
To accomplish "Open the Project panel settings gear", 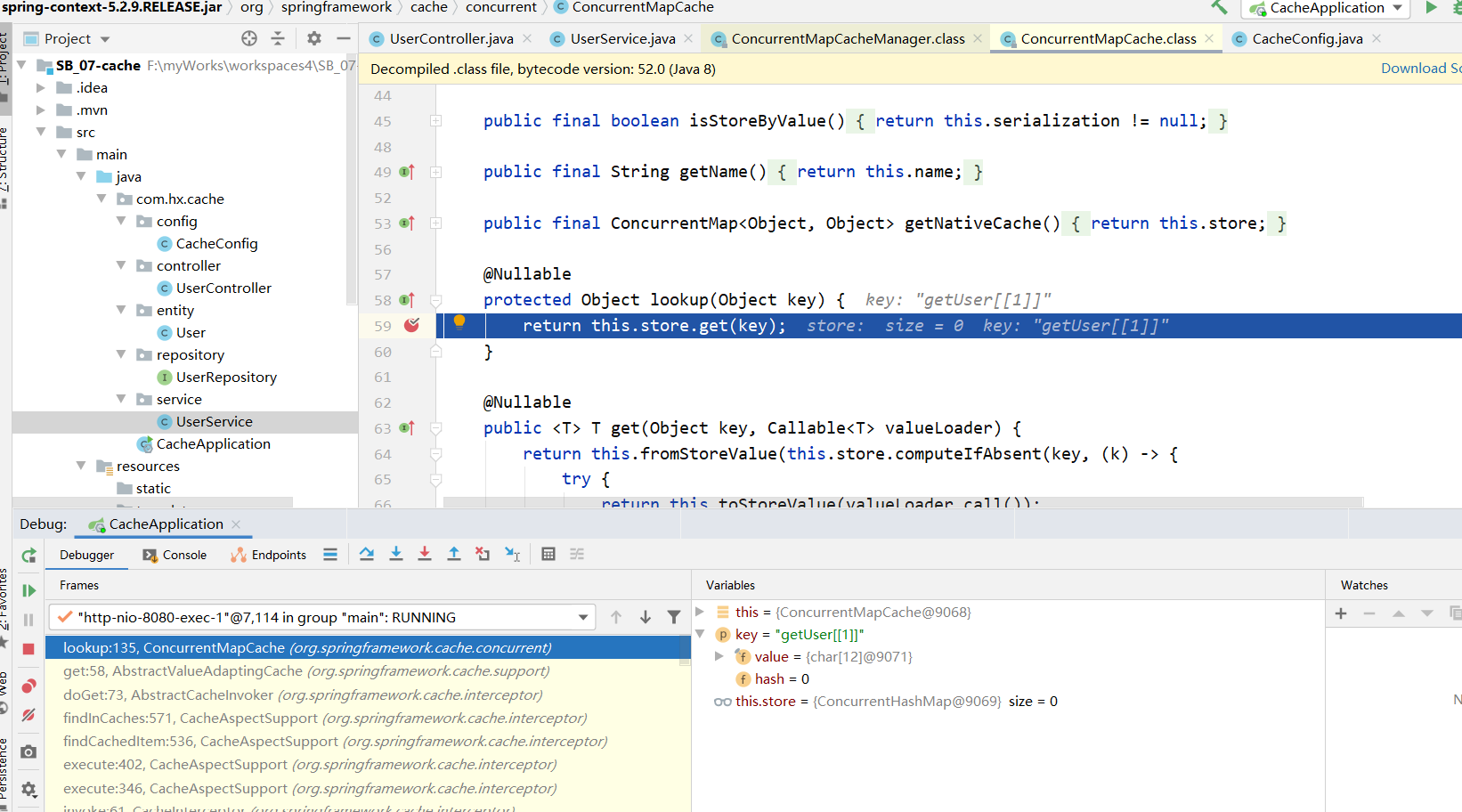I will tap(314, 38).
